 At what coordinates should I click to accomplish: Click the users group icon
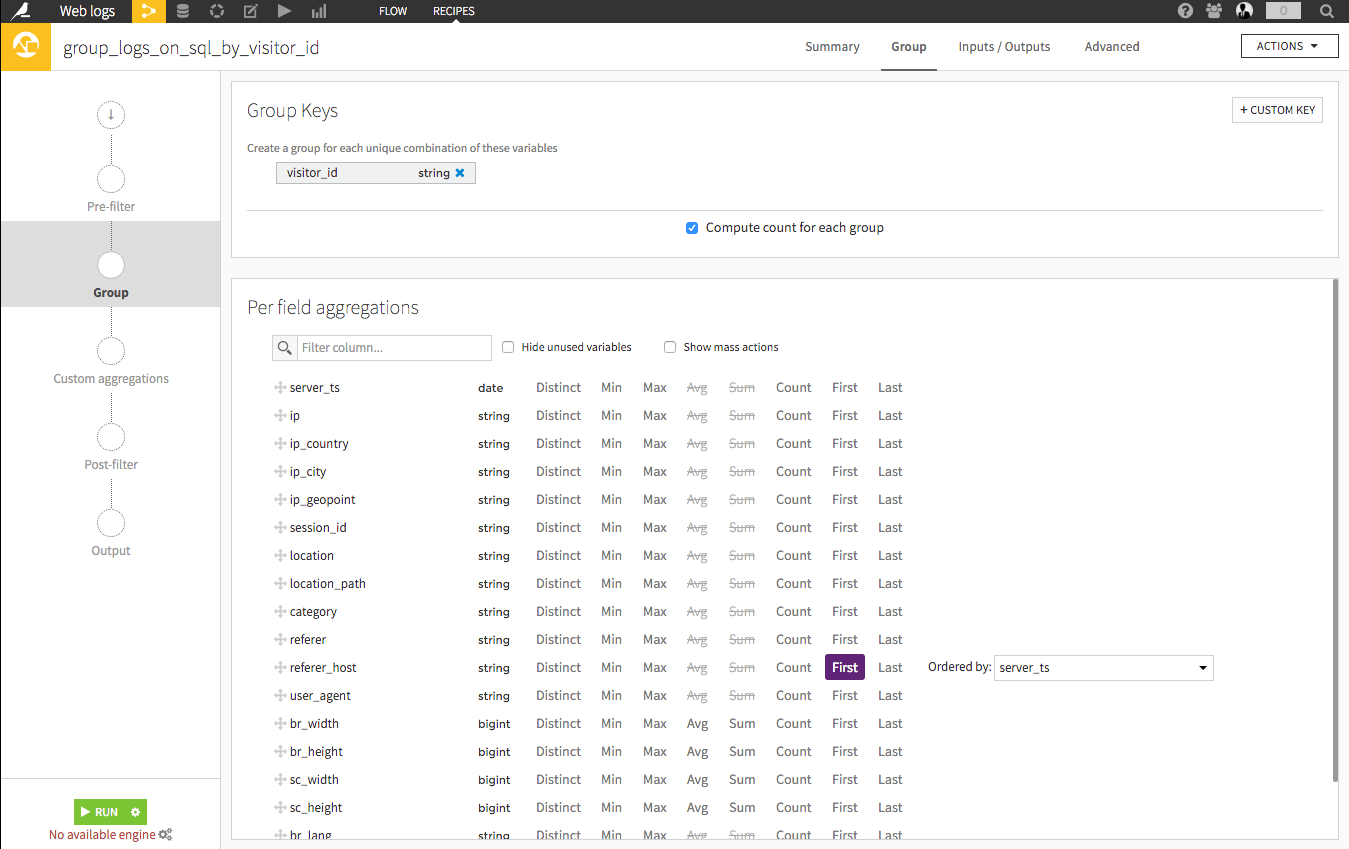pyautogui.click(x=1214, y=11)
